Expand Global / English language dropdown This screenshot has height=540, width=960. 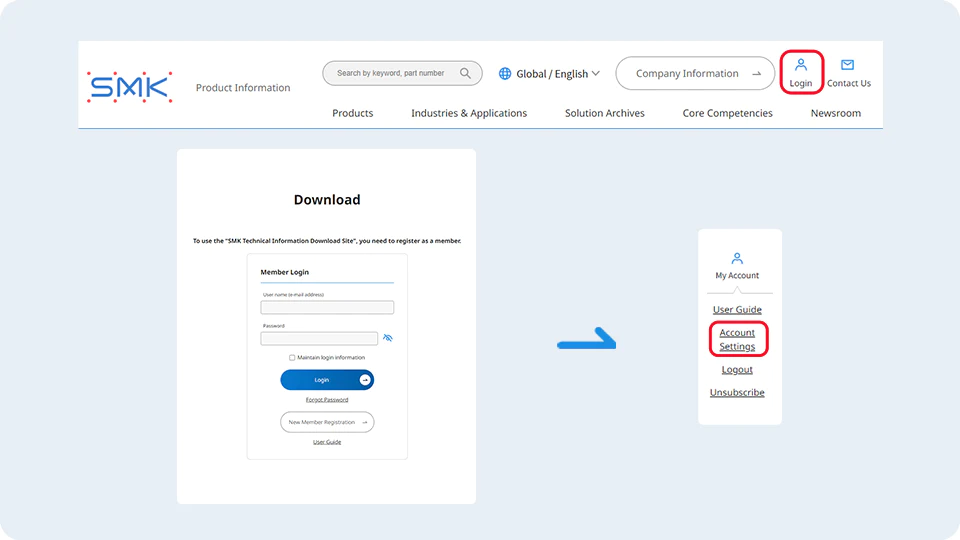596,74
